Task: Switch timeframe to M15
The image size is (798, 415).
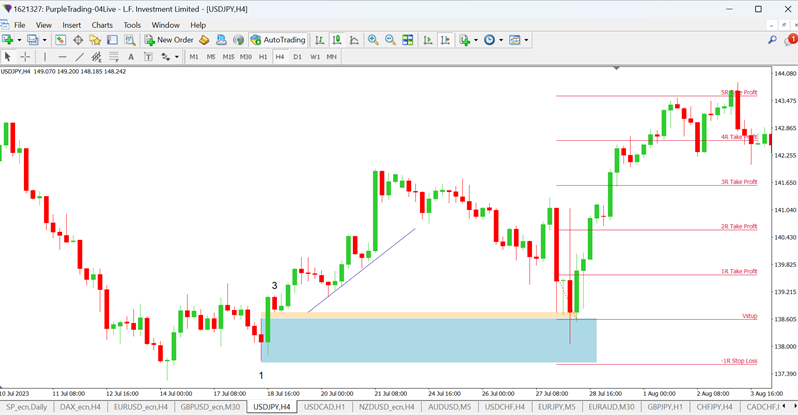Action: [229, 57]
